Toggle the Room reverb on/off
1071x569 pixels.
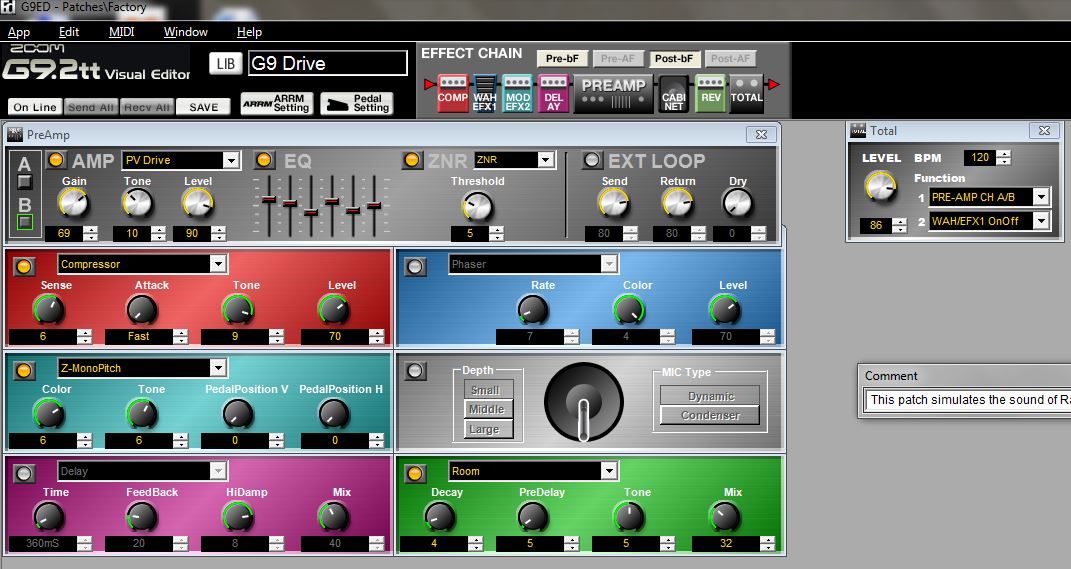pyautogui.click(x=415, y=473)
